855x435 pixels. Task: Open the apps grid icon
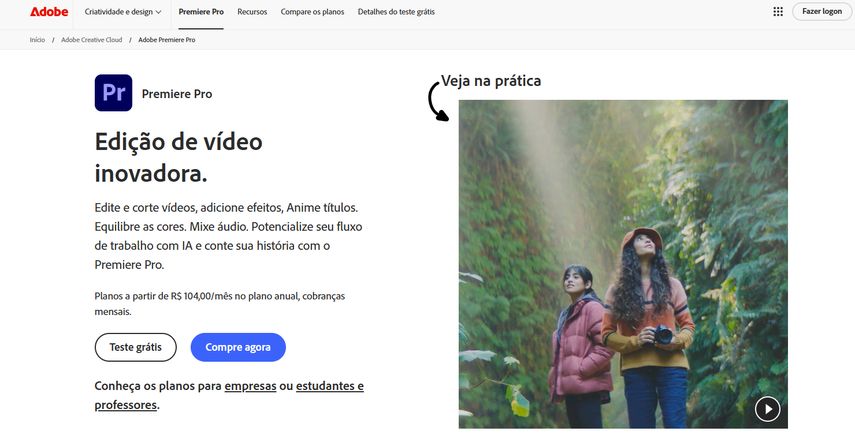click(x=778, y=11)
